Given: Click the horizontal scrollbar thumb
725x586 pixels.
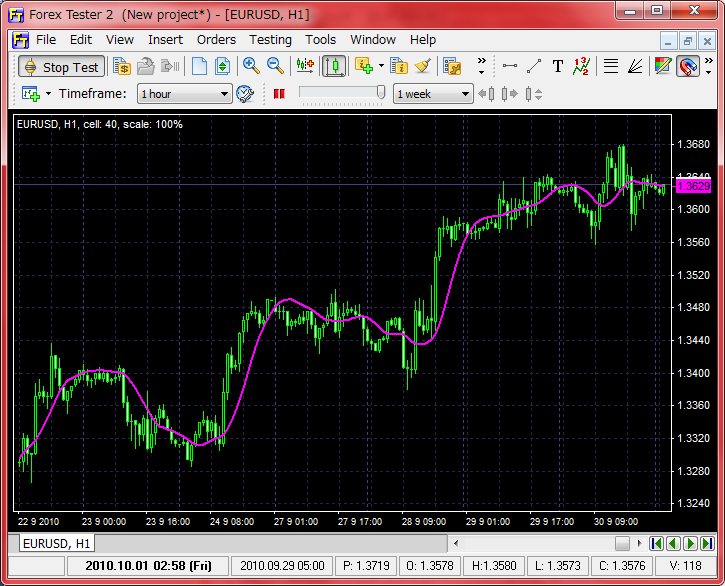Looking at the screenshot, I should pos(622,543).
